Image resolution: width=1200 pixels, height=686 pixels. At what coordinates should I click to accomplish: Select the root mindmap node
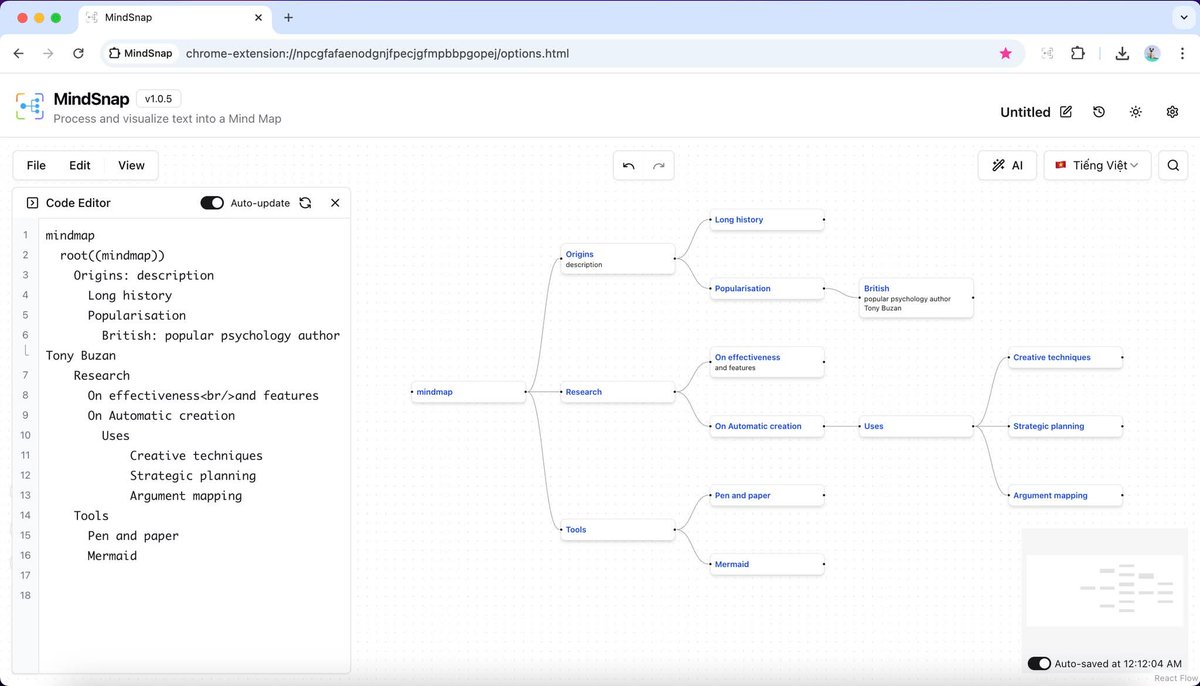[x=469, y=392]
